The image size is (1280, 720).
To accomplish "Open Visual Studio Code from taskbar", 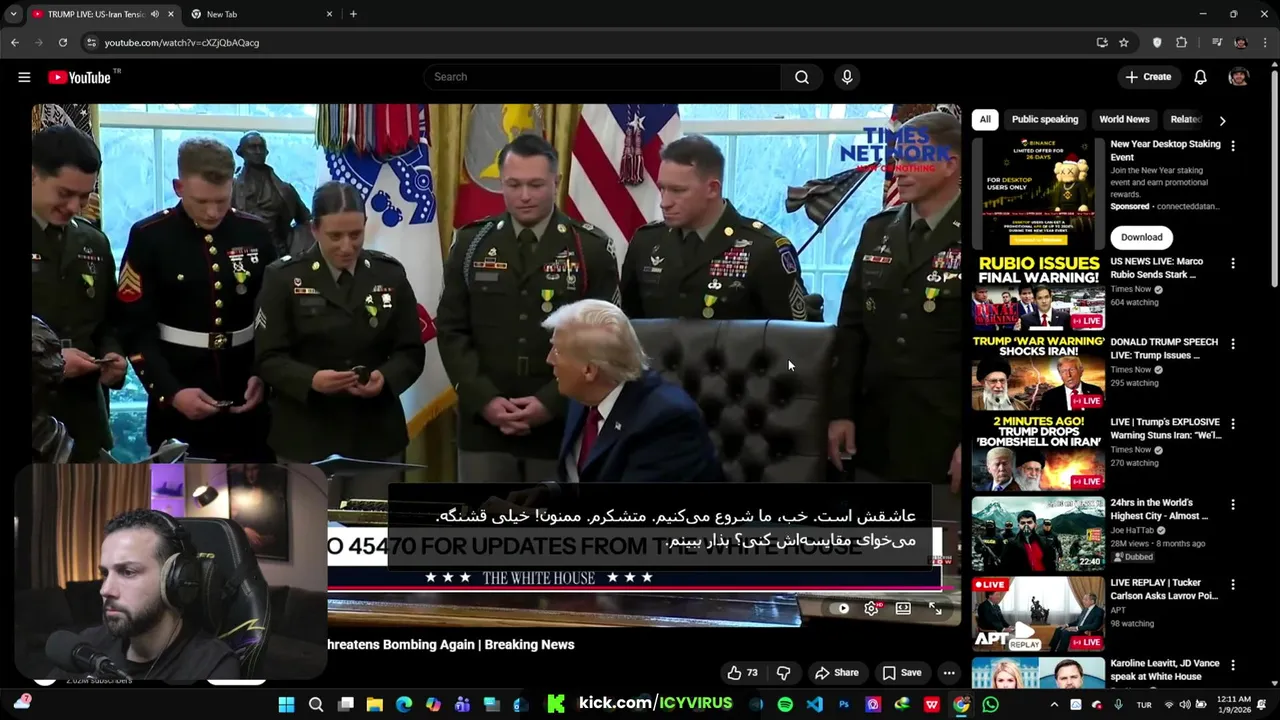I will click(x=814, y=704).
